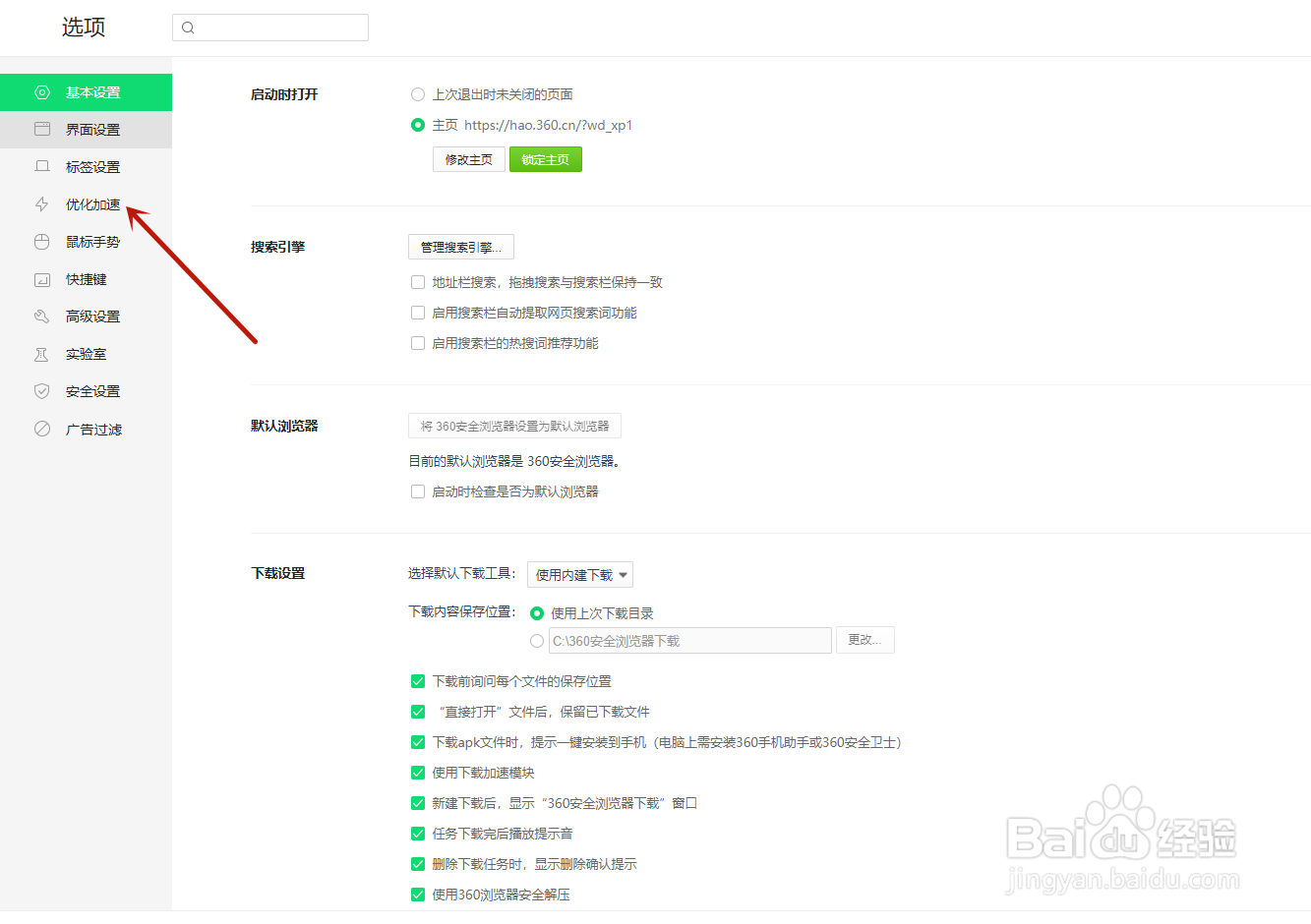
Task: Select 使用上次下载目录 radio button
Action: (x=537, y=613)
